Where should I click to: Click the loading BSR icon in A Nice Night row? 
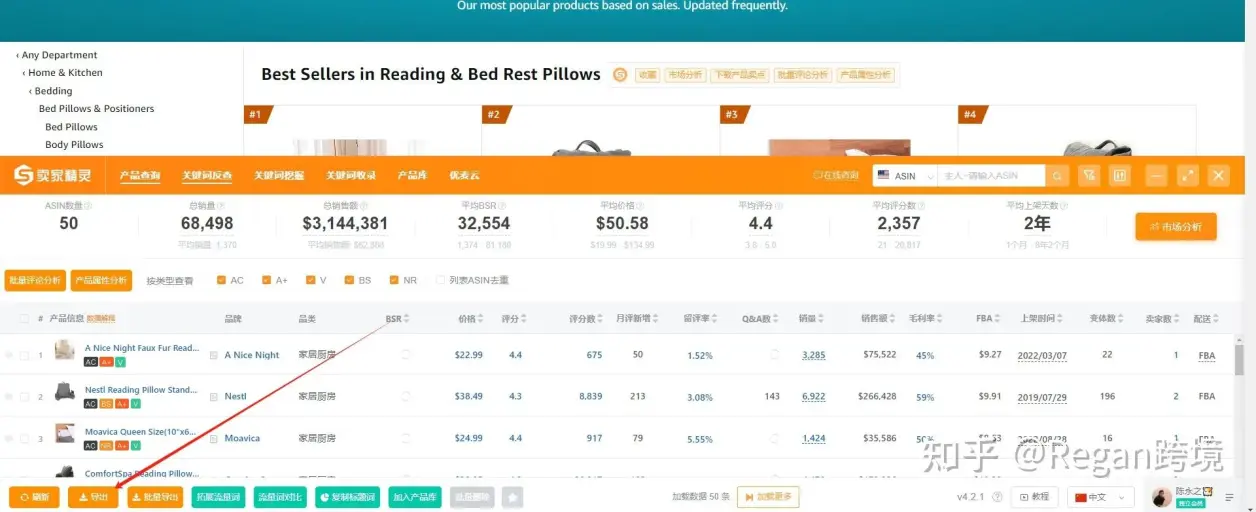coord(406,355)
